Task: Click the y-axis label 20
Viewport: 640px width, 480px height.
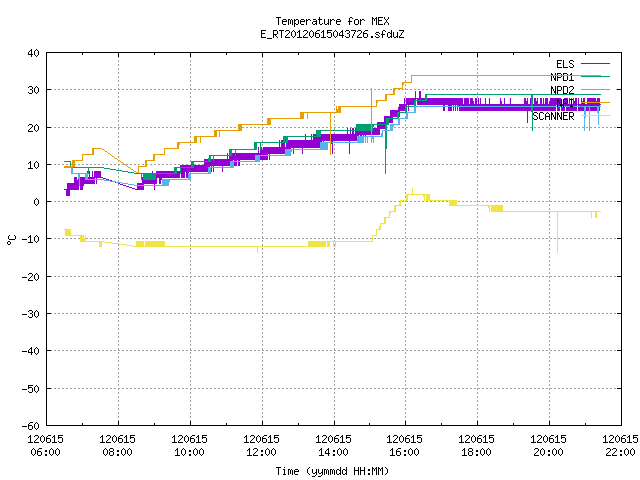Action: [33, 128]
